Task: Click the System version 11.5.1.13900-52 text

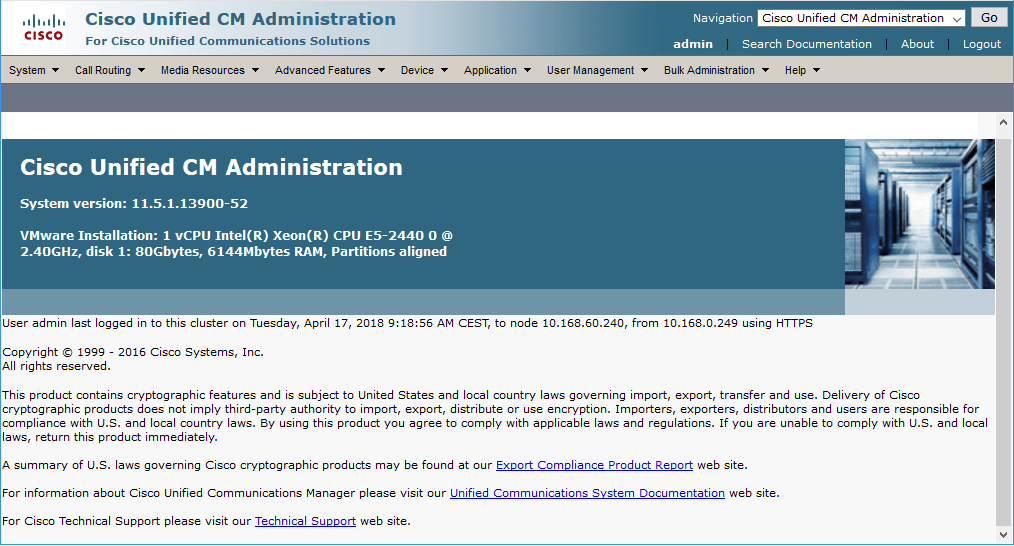Action: pyautogui.click(x=134, y=203)
